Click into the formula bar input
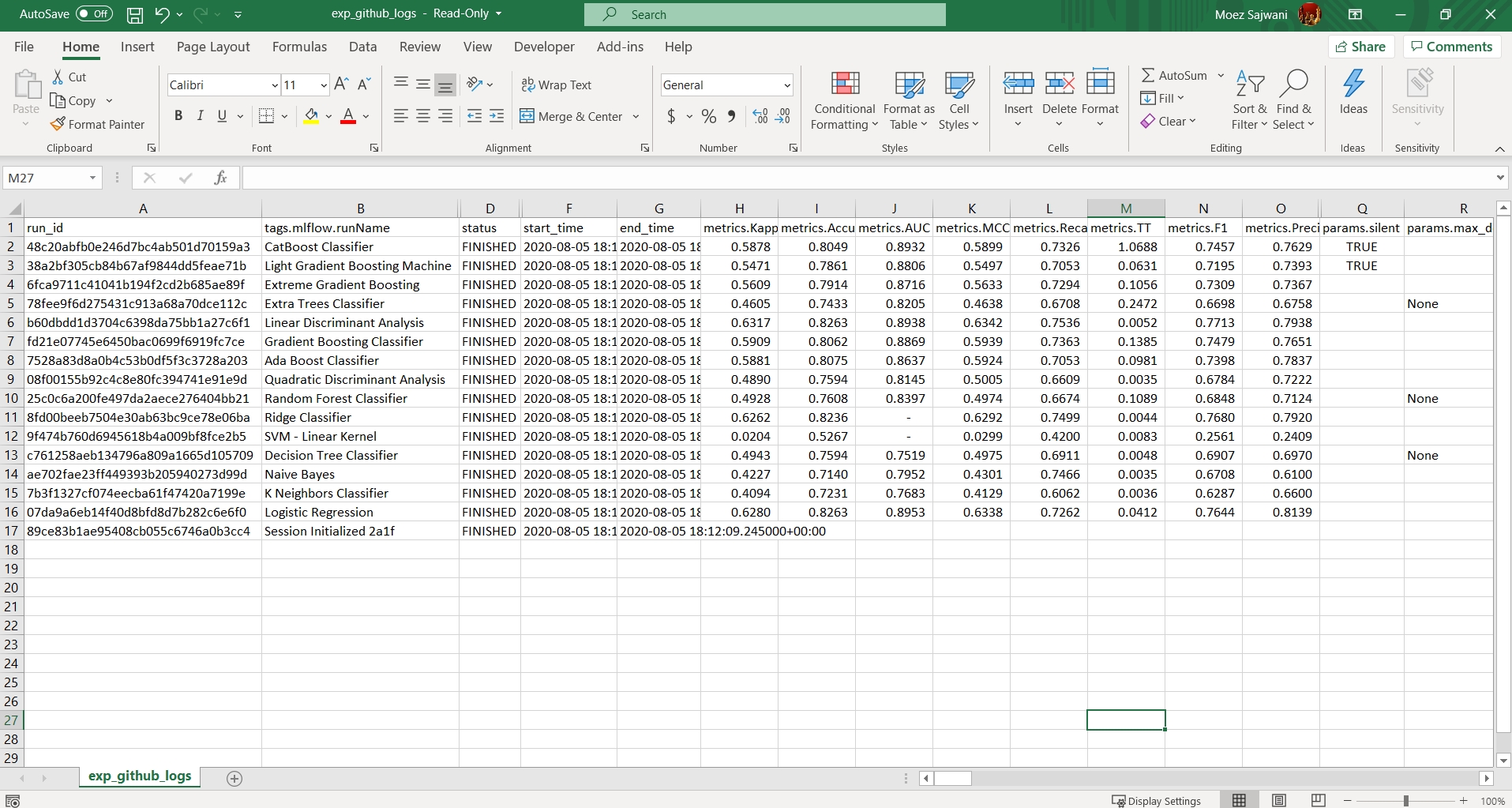The height and width of the screenshot is (808, 1512). point(867,179)
